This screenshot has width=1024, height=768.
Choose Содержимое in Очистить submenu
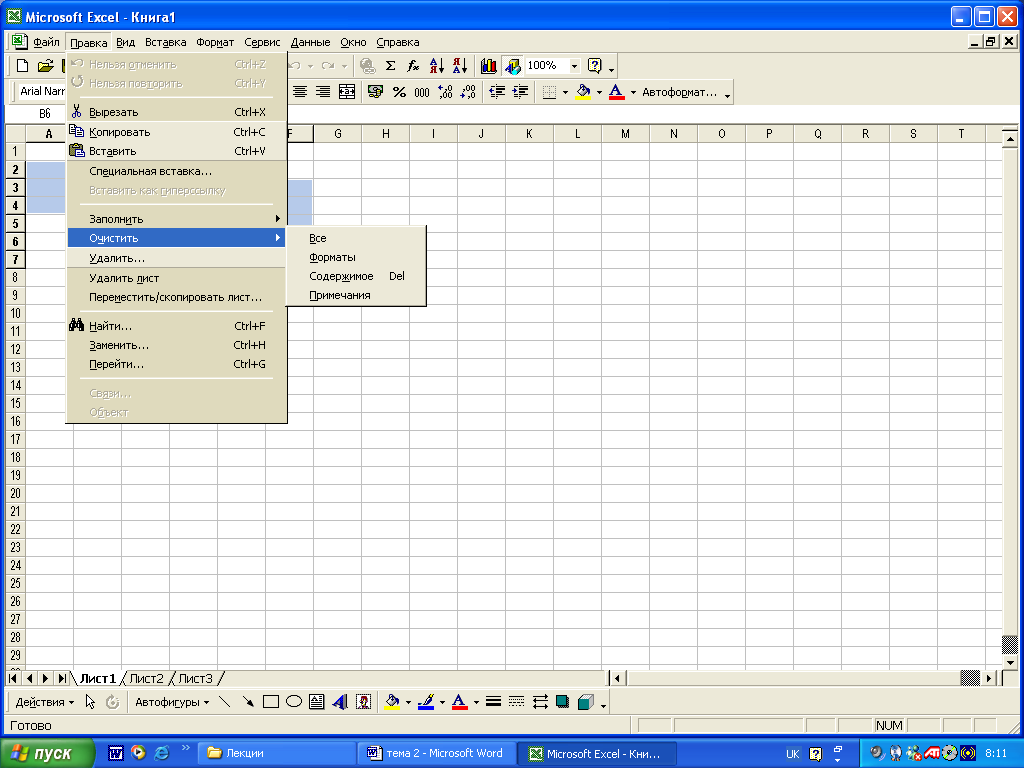click(357, 276)
